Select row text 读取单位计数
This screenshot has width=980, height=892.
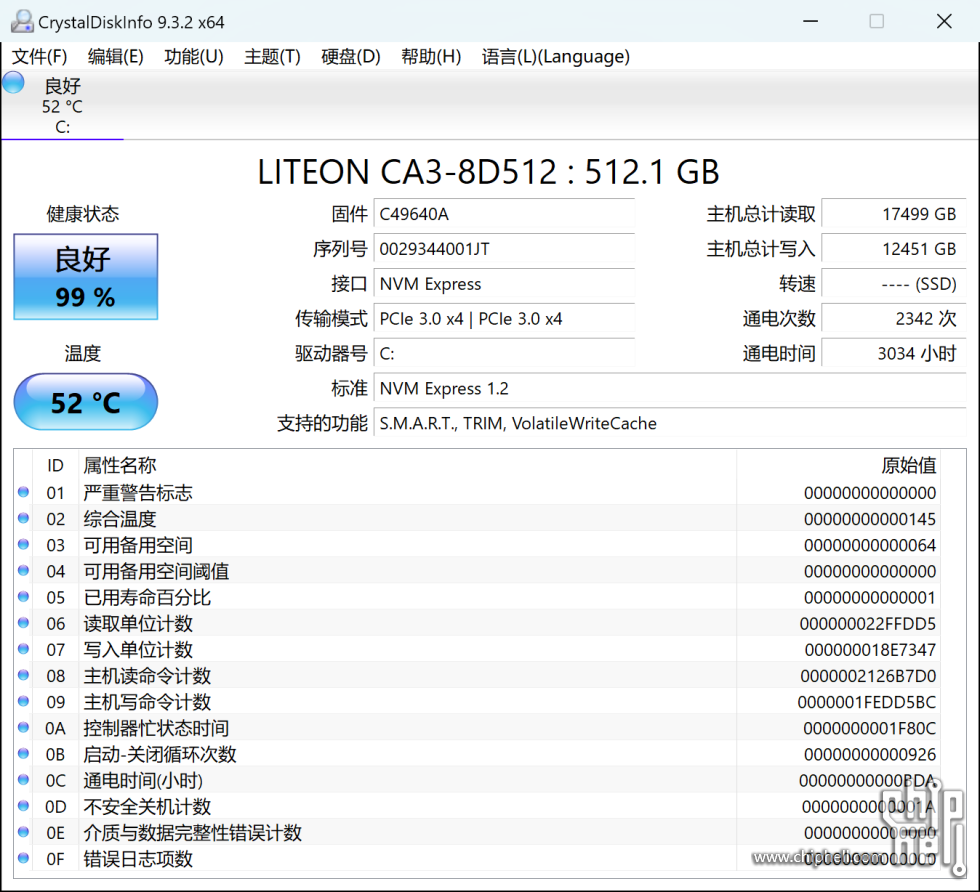pyautogui.click(x=138, y=623)
